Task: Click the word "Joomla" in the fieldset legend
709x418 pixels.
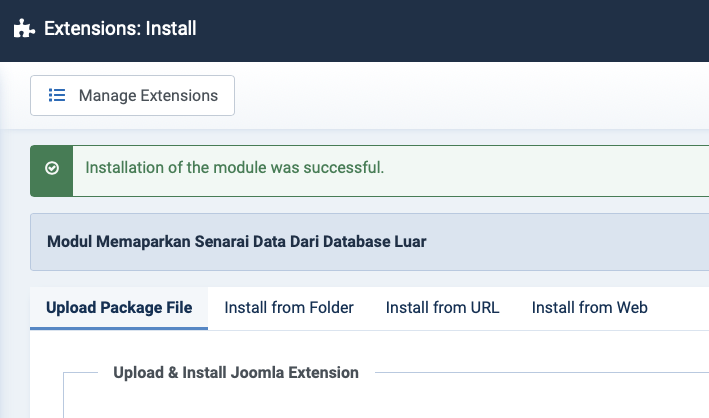Action: click(259, 373)
